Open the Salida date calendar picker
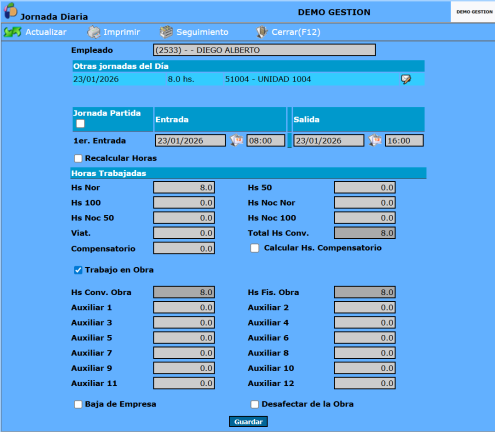This screenshot has height=432, width=495. pyautogui.click(x=375, y=140)
